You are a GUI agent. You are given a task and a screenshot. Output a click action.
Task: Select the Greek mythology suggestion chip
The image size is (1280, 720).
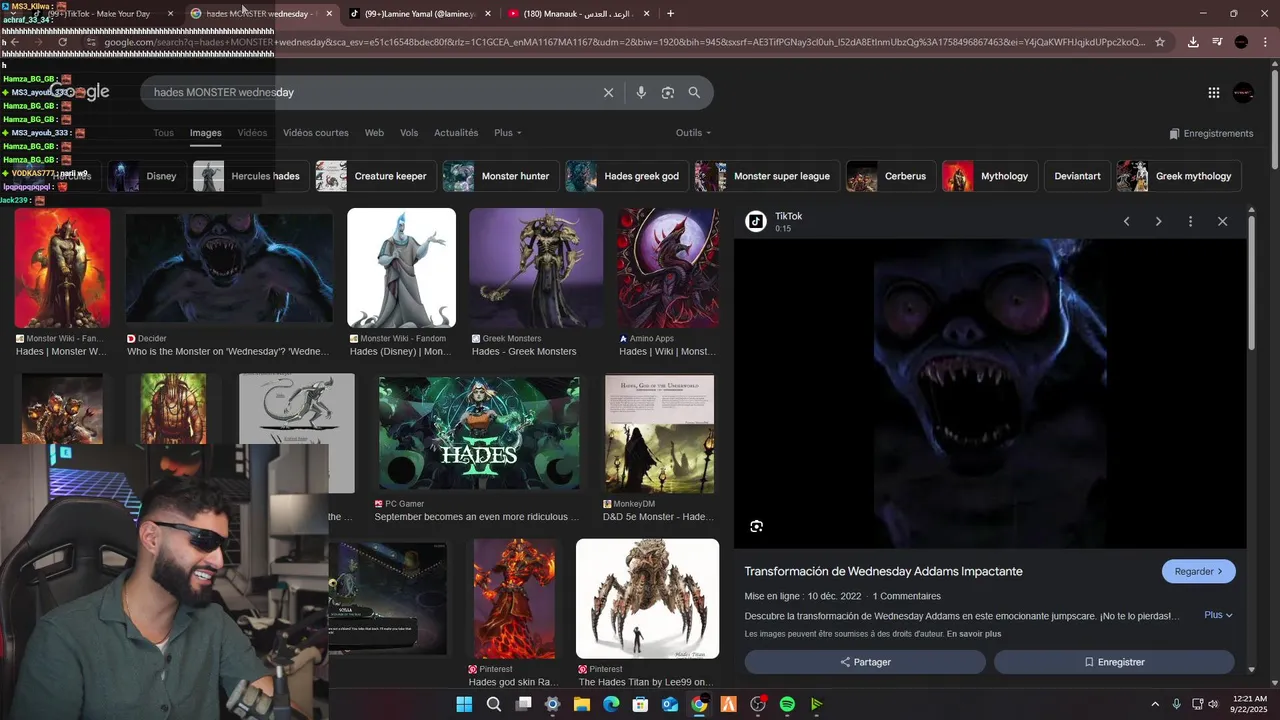[x=1179, y=176]
